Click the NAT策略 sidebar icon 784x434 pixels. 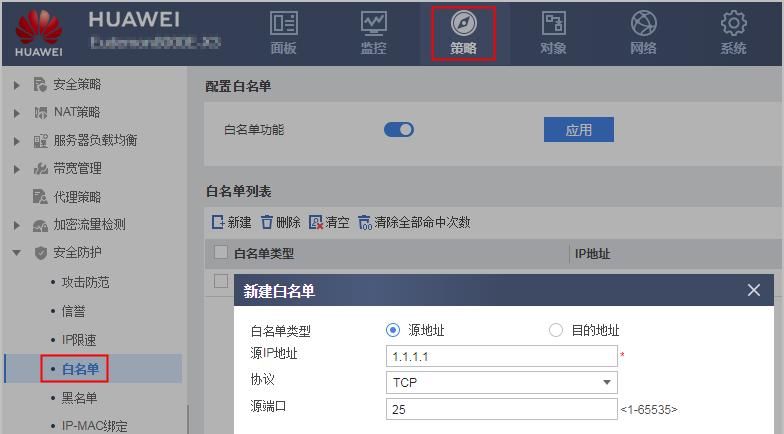(40, 112)
